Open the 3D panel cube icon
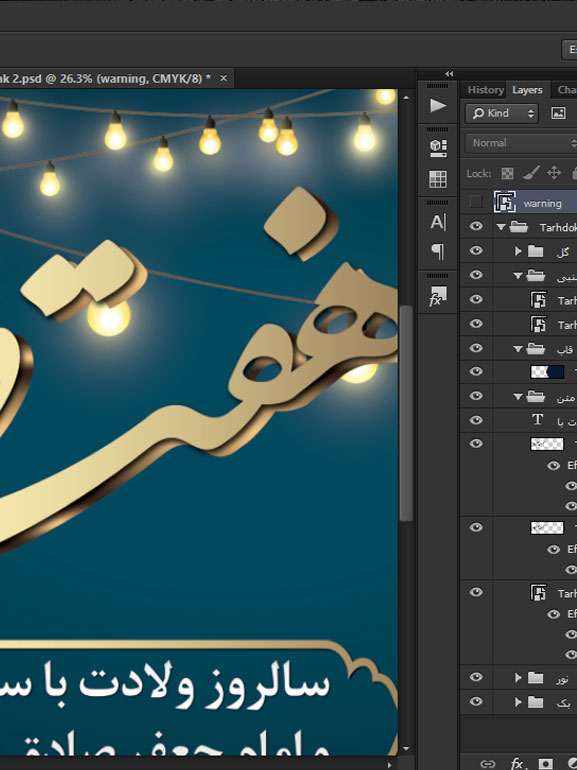The height and width of the screenshot is (770, 577). tap(438, 148)
